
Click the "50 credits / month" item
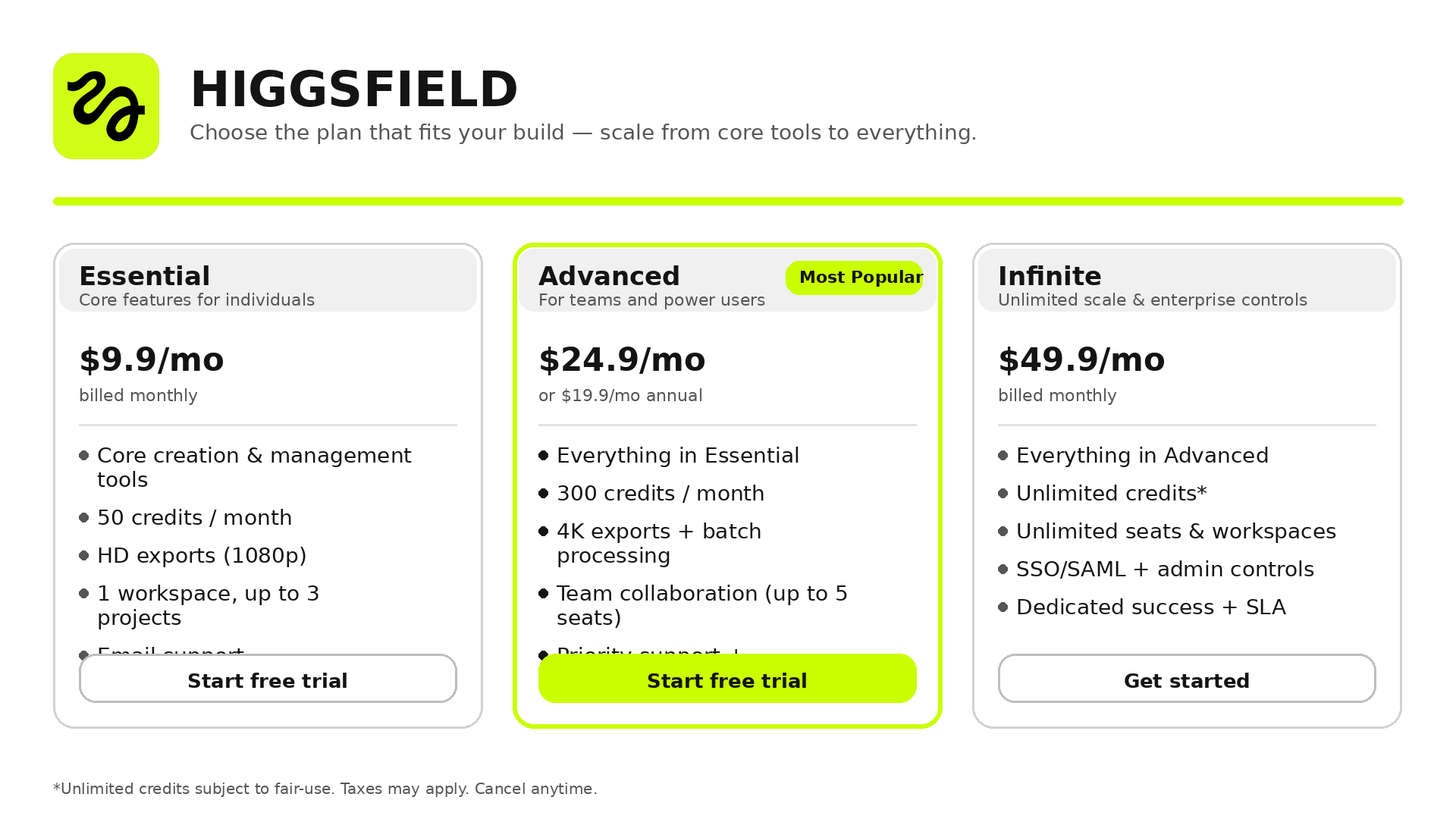(194, 518)
